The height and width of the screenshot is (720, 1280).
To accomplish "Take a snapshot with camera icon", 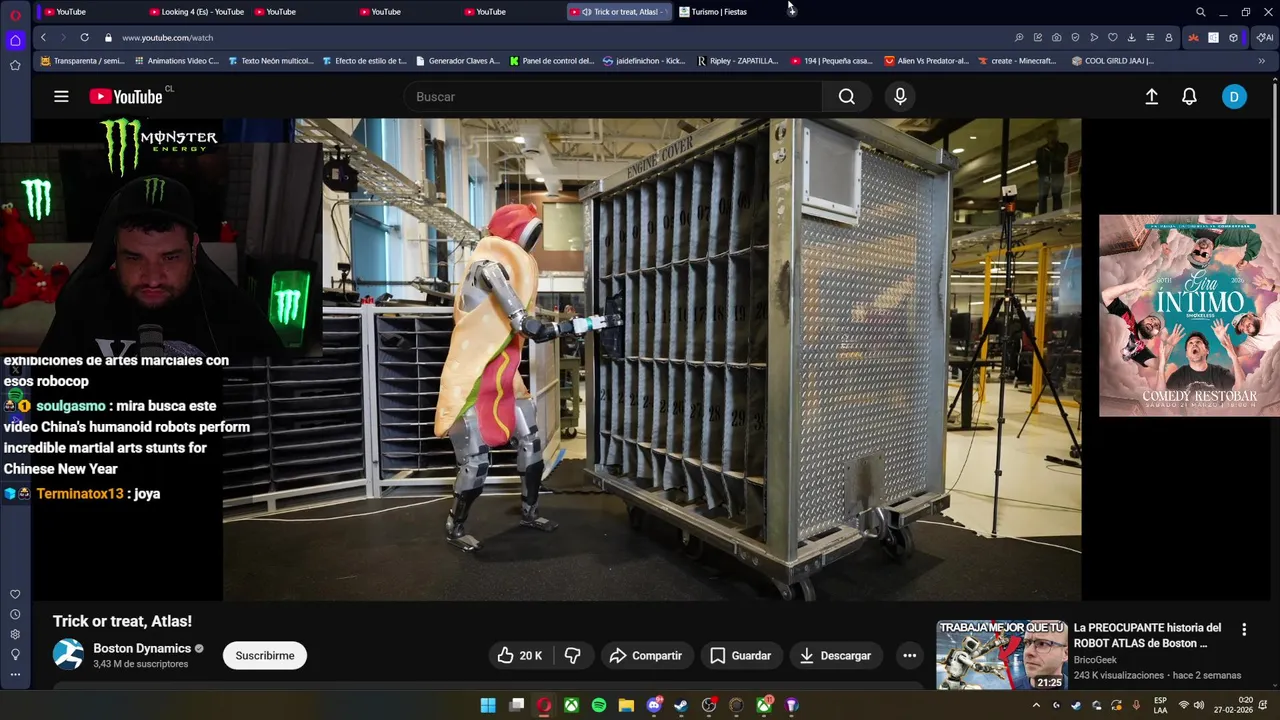I will (x=1056, y=38).
